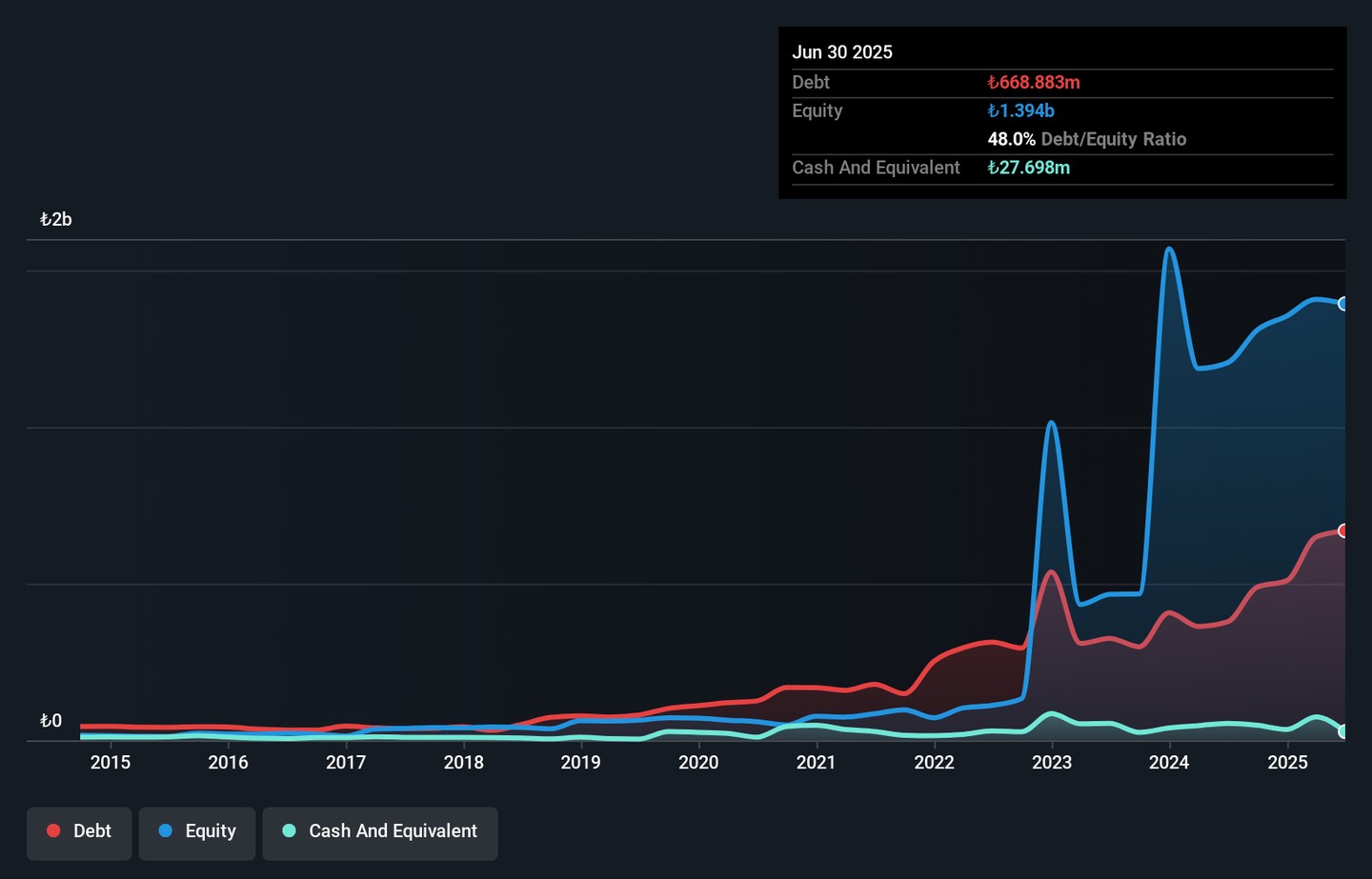1372x879 pixels.
Task: Select the blue Equity endpoint marker
Action: pos(1343,304)
